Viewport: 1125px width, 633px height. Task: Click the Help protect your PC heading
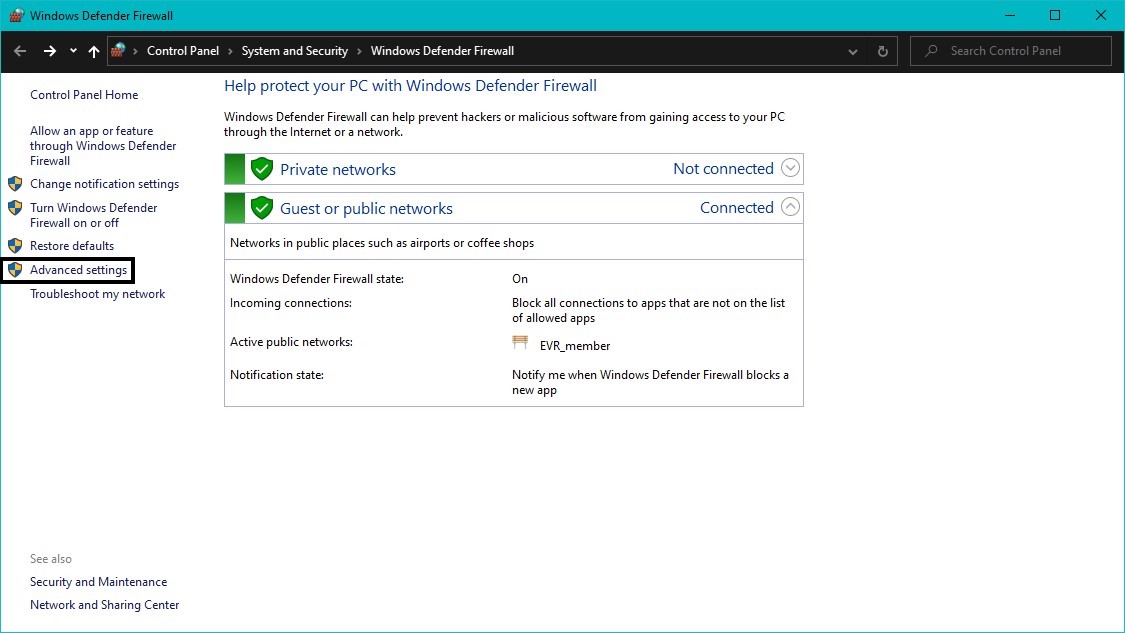[x=410, y=86]
